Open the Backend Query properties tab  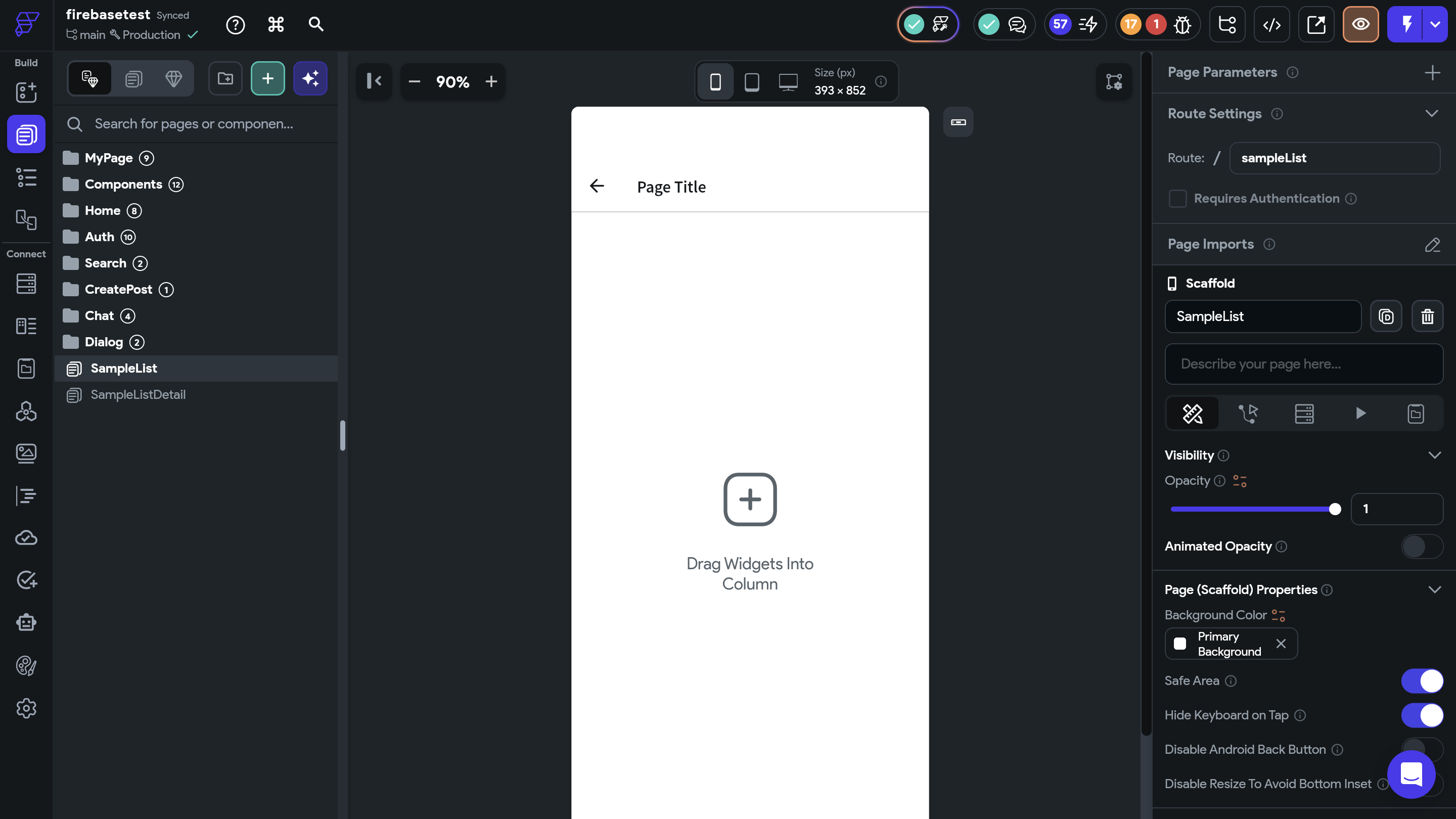pyautogui.click(x=1304, y=414)
